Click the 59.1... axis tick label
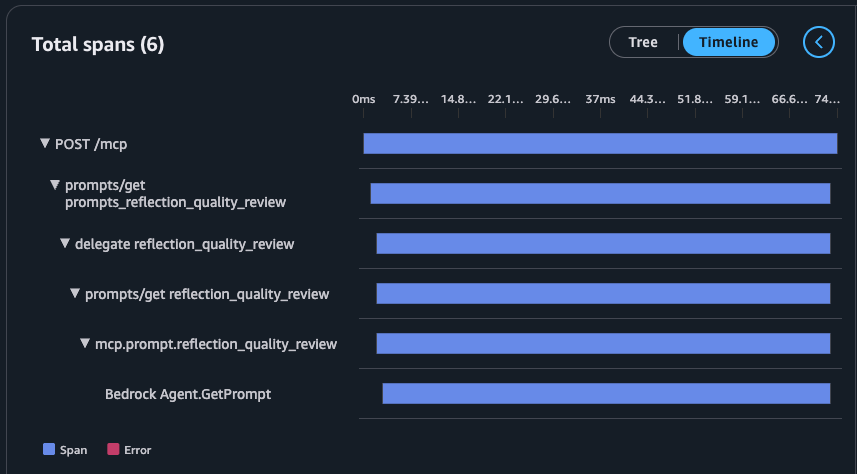 742,99
